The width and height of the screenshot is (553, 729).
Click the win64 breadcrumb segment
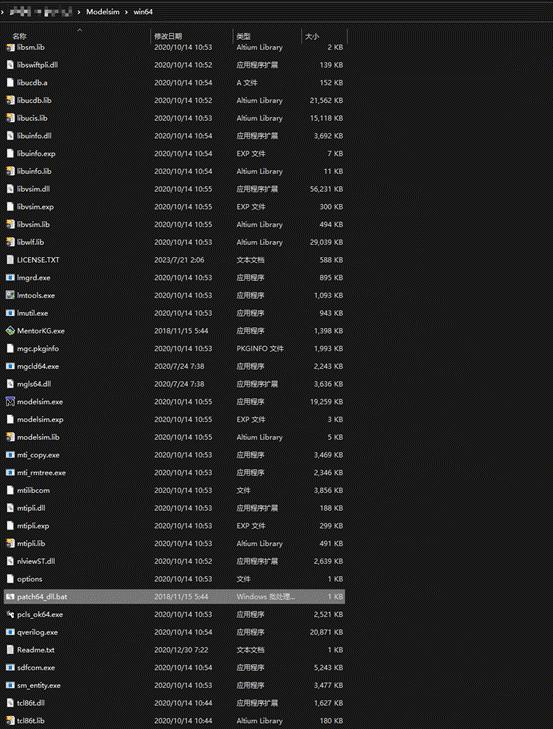(x=143, y=12)
